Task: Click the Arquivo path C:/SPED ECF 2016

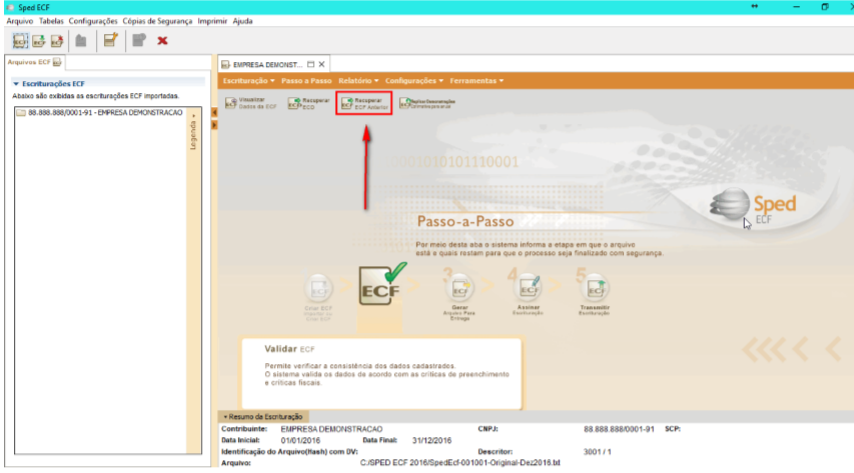Action: click(460, 463)
